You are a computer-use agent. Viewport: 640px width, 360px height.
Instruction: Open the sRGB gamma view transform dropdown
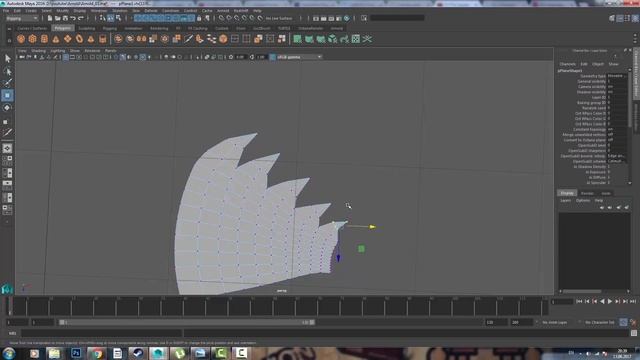(300, 57)
